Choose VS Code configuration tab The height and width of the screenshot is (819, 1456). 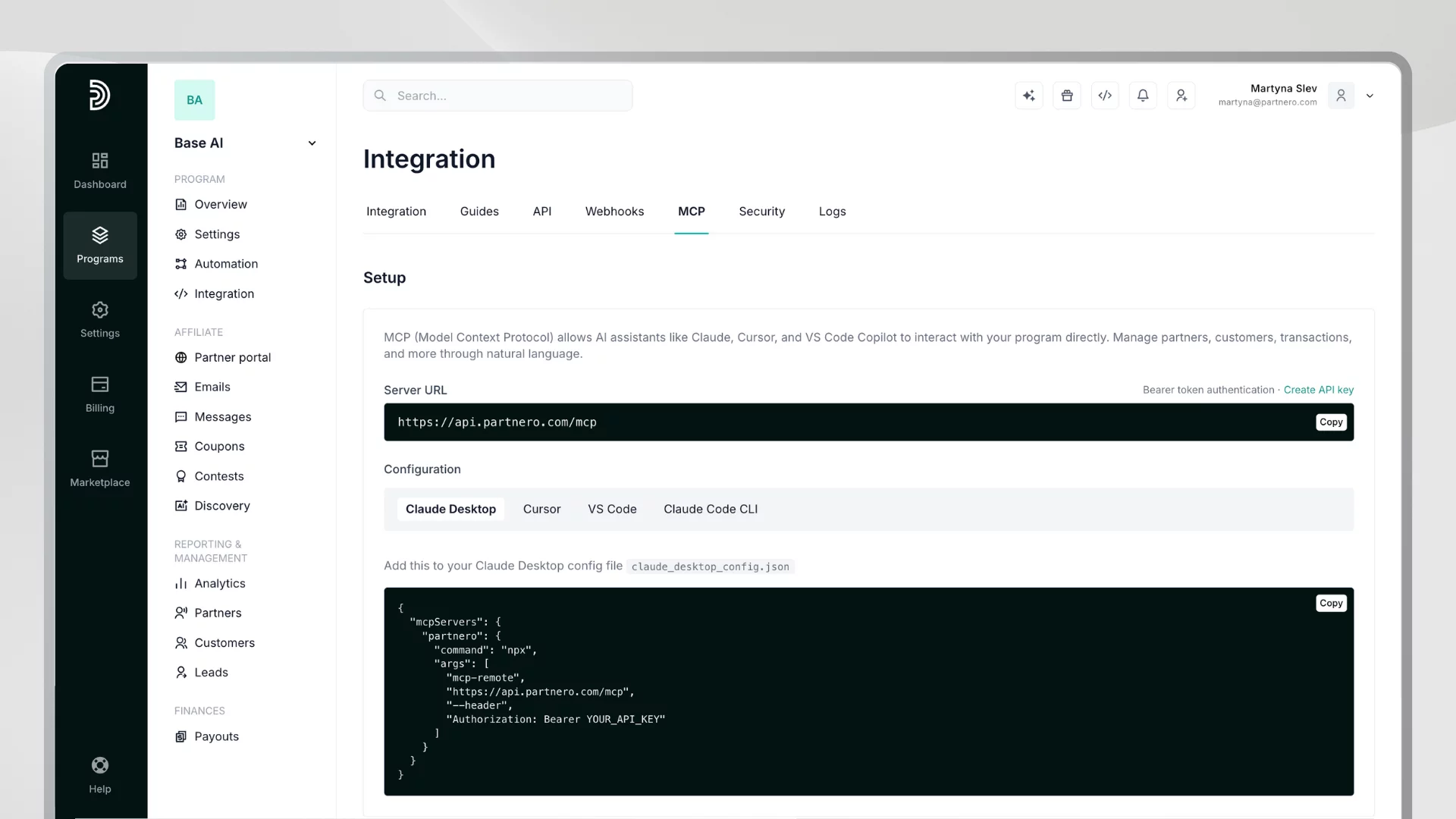612,509
